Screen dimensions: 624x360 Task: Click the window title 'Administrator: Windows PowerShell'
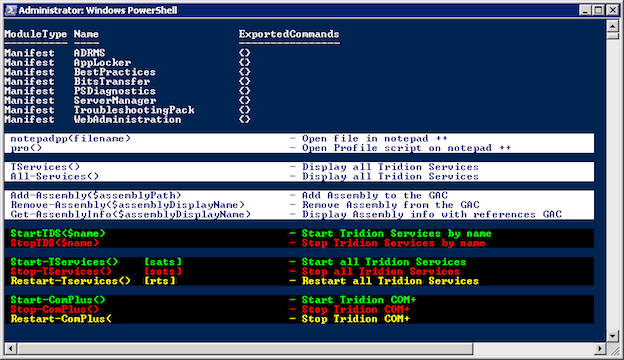click(x=98, y=10)
